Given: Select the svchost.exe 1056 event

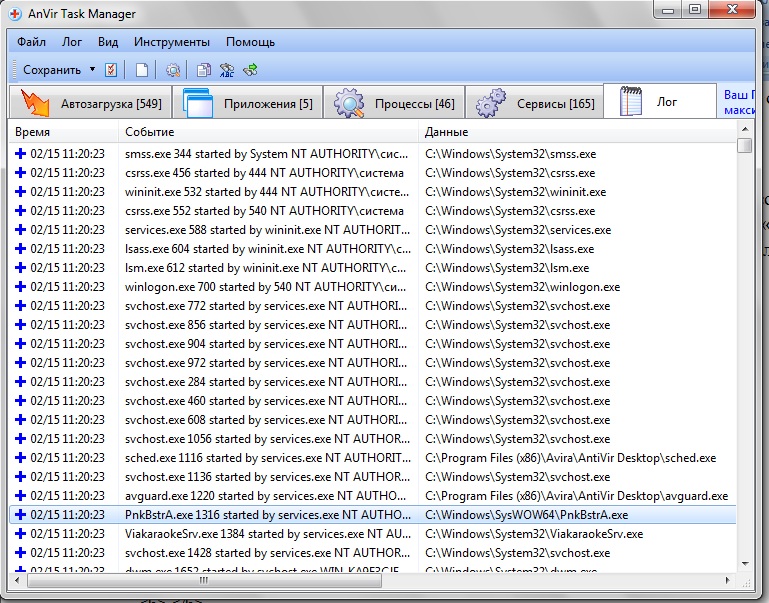Looking at the screenshot, I should 267,439.
